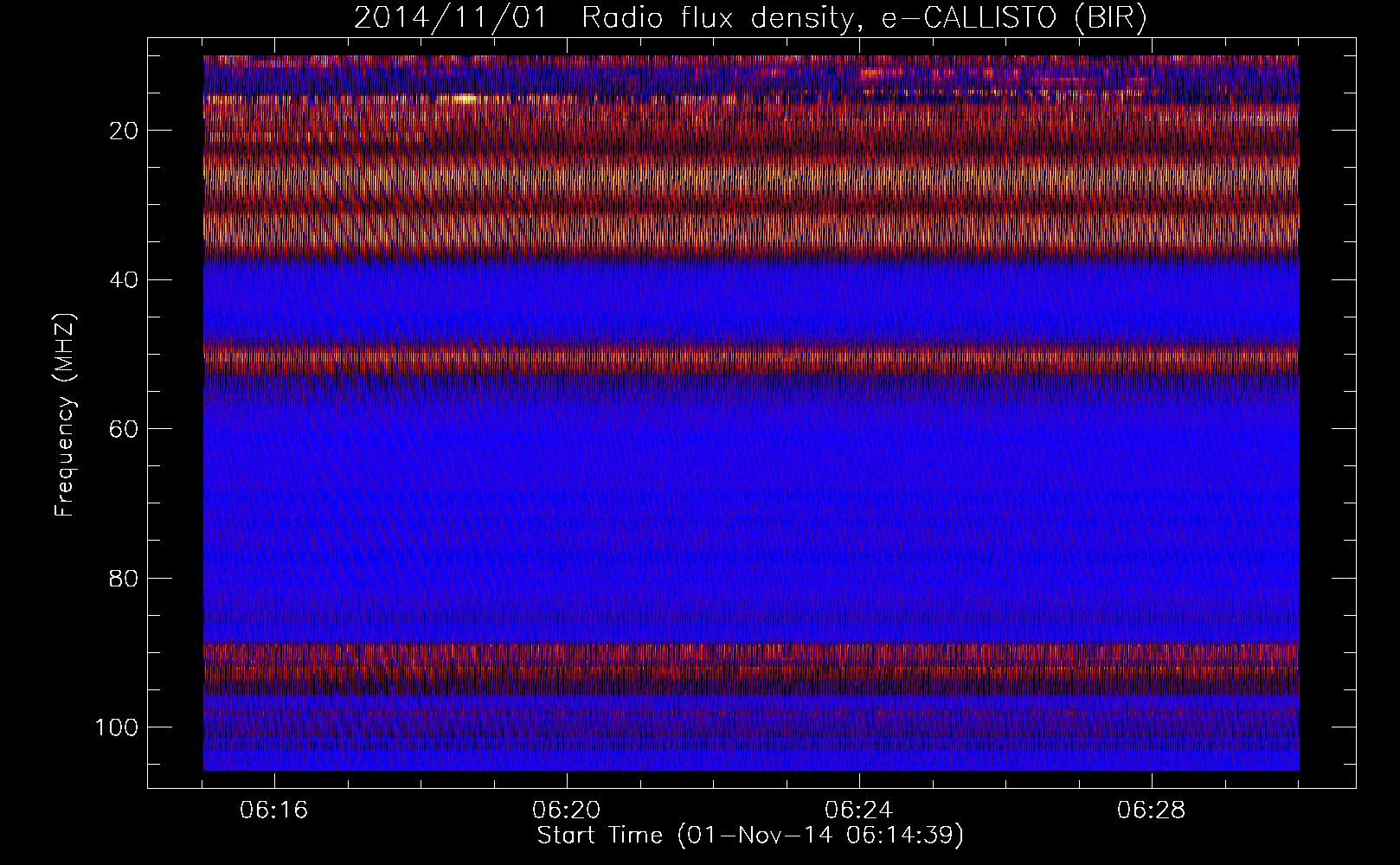Click the '06:24' time tick label
This screenshot has width=1400, height=865.
coord(859,811)
